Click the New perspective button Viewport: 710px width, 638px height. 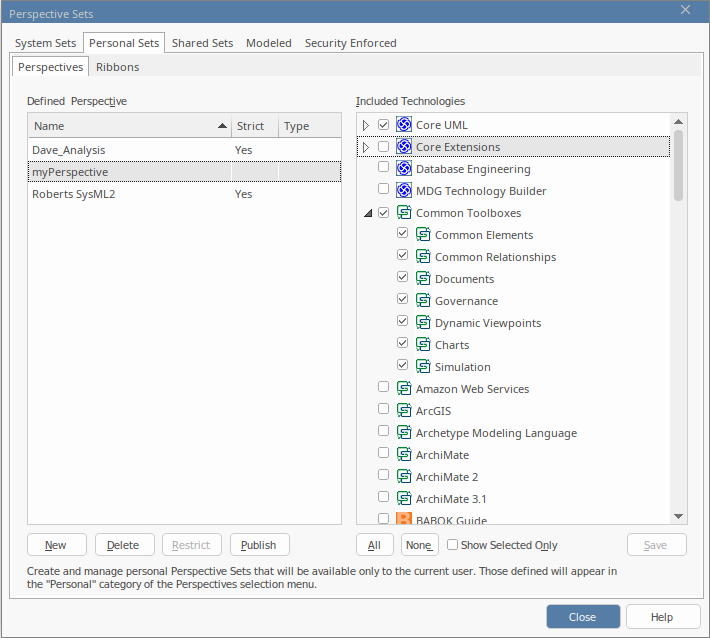(x=56, y=545)
